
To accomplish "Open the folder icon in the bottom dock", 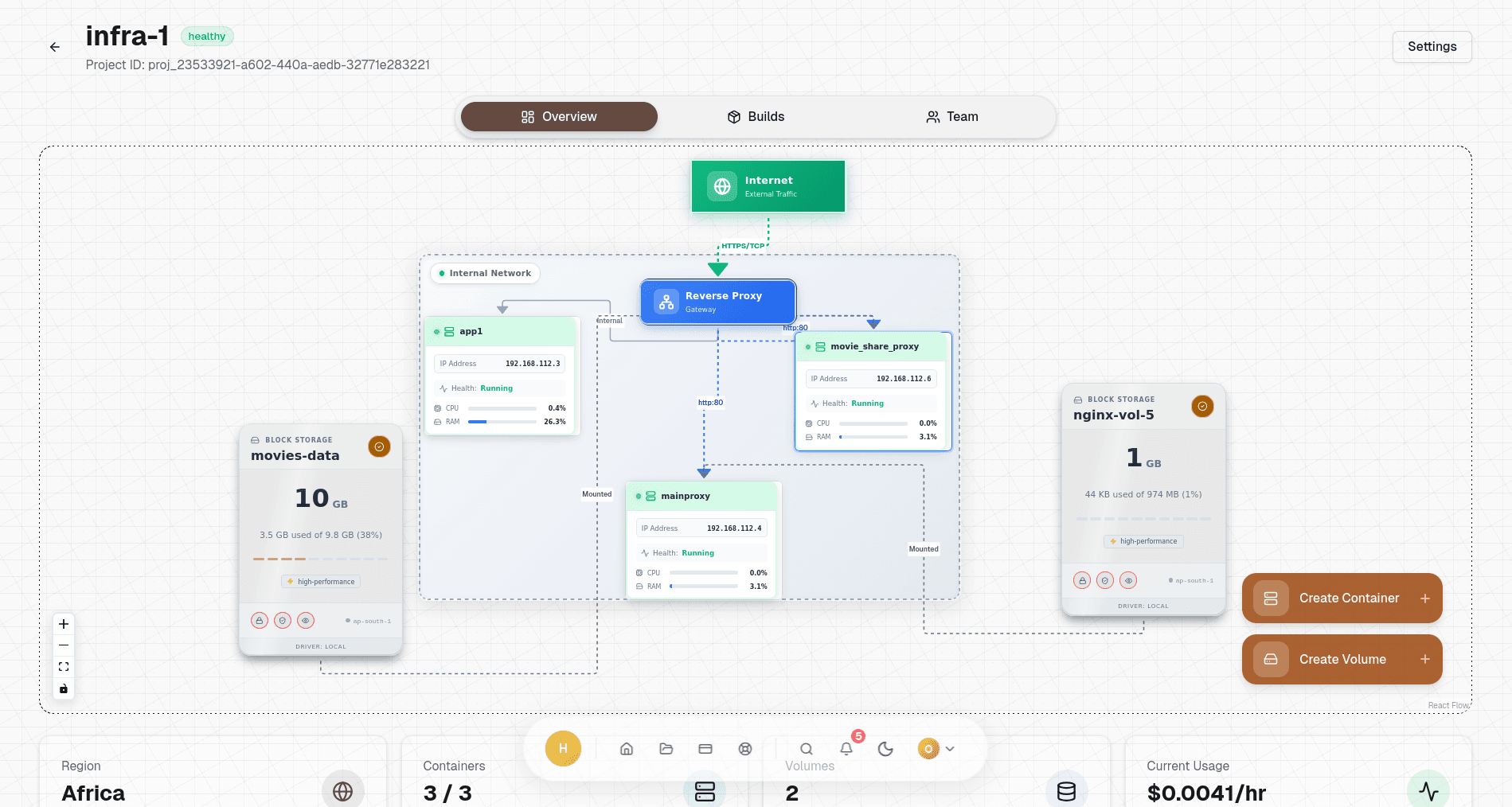I will pyautogui.click(x=666, y=749).
